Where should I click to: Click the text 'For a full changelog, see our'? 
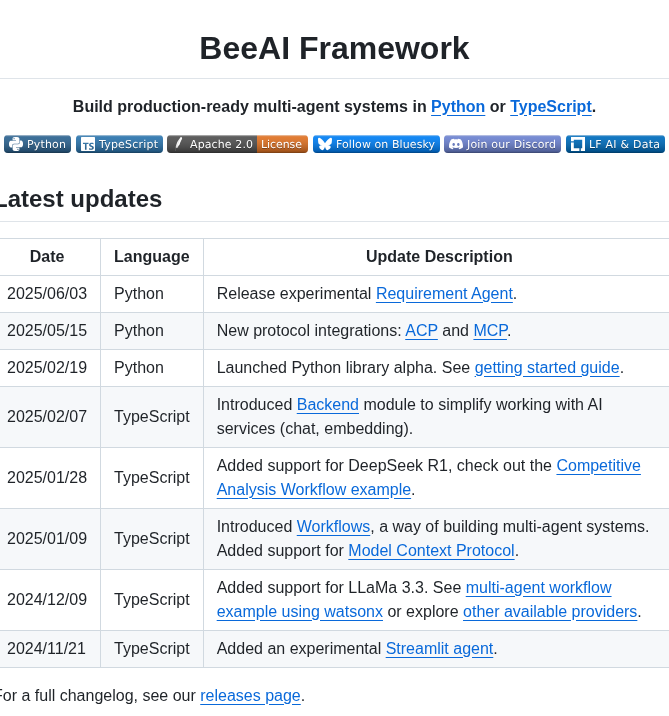97,696
